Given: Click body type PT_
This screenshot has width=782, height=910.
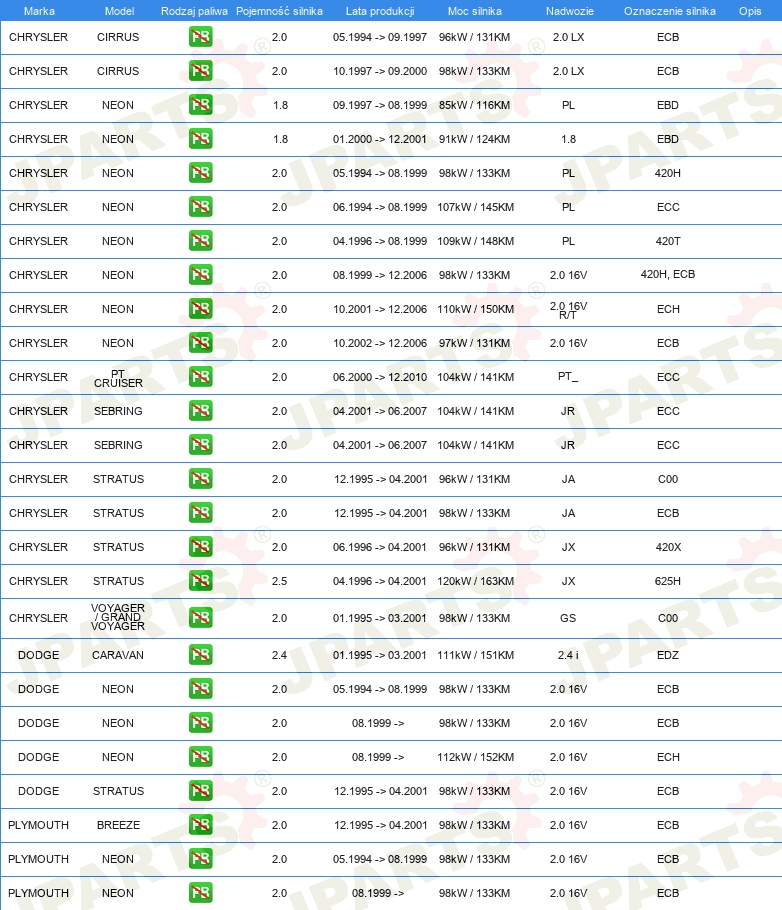Looking at the screenshot, I should [x=568, y=377].
